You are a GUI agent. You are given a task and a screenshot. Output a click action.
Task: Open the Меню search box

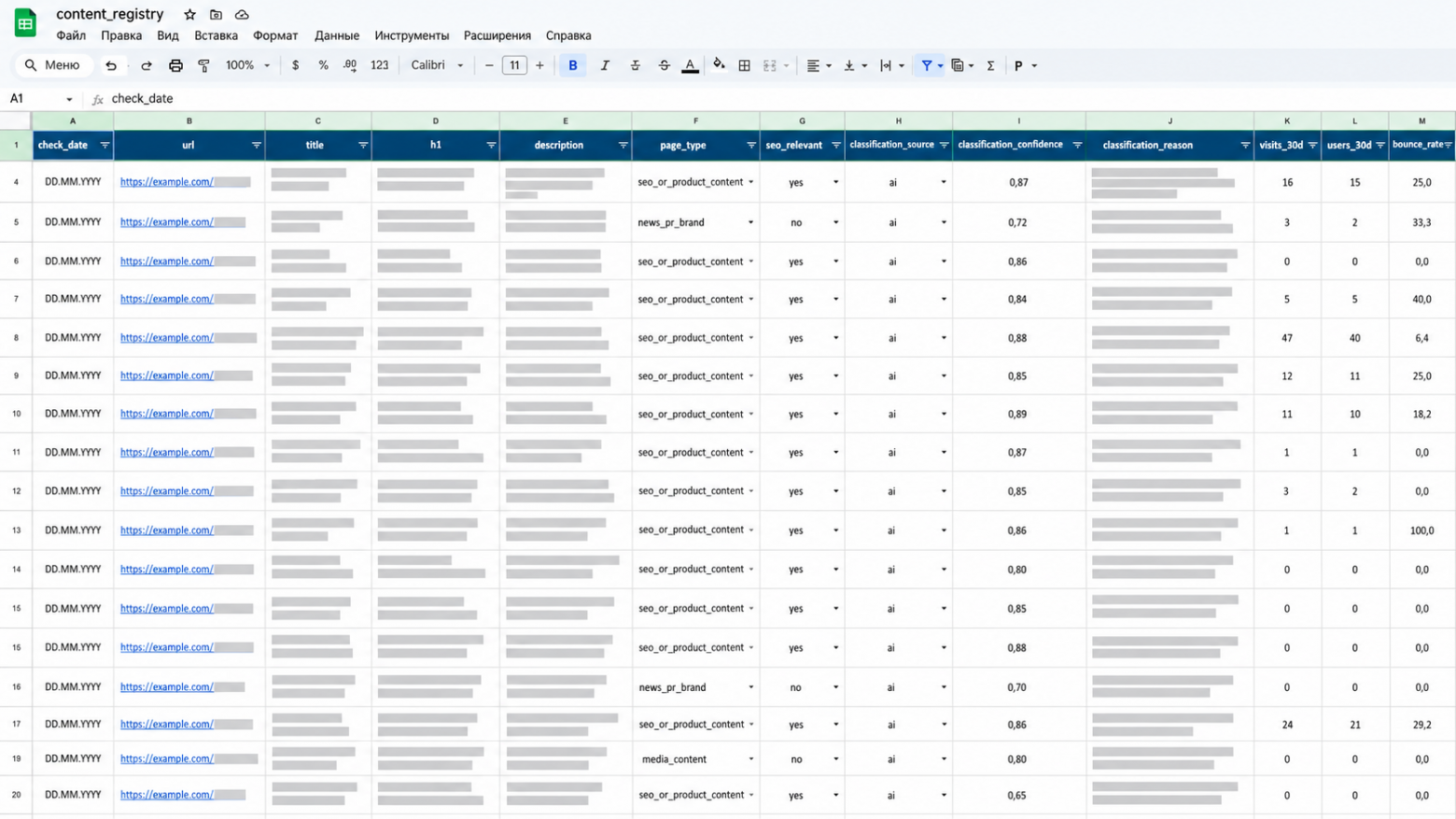tap(53, 65)
